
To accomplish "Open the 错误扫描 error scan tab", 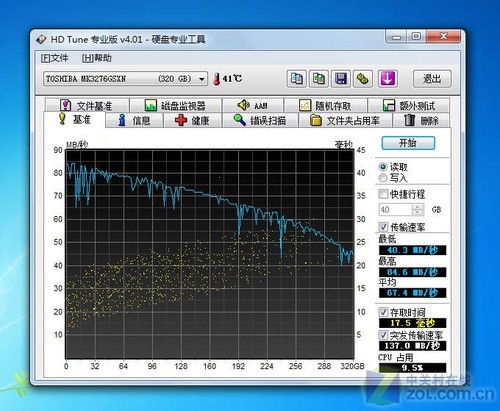I will 260,120.
